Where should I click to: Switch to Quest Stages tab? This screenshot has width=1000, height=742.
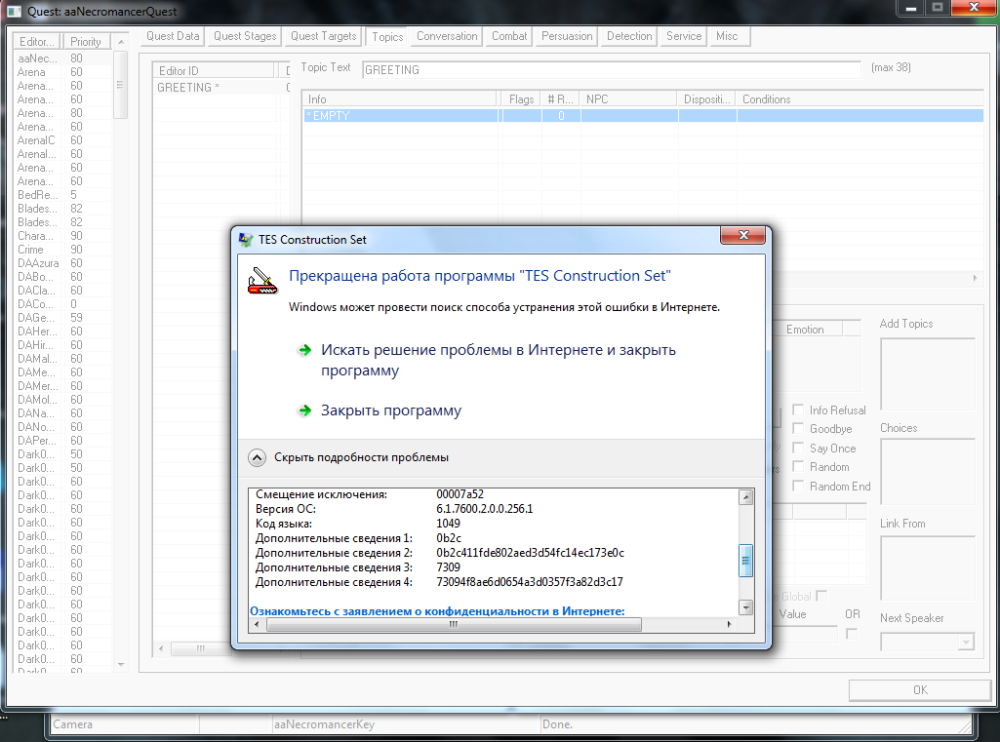click(245, 36)
